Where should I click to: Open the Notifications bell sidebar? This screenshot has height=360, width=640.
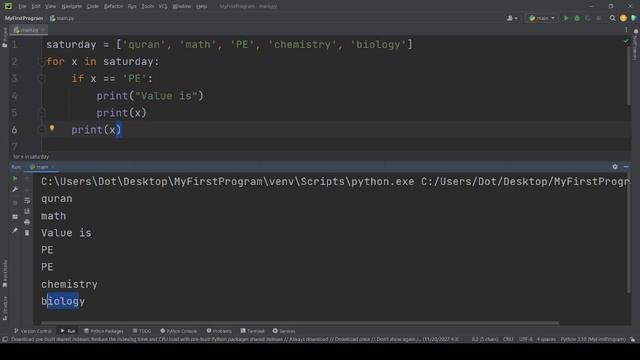[x=636, y=31]
